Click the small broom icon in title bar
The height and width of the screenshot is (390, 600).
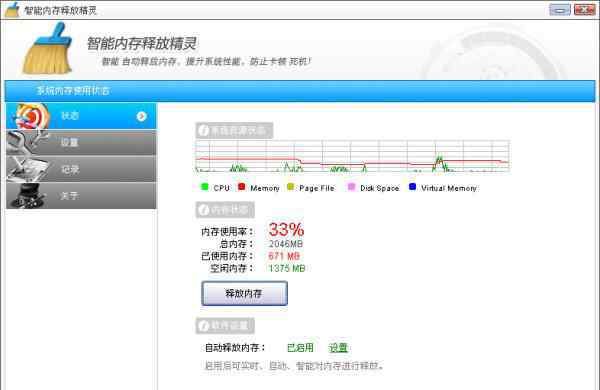point(12,10)
